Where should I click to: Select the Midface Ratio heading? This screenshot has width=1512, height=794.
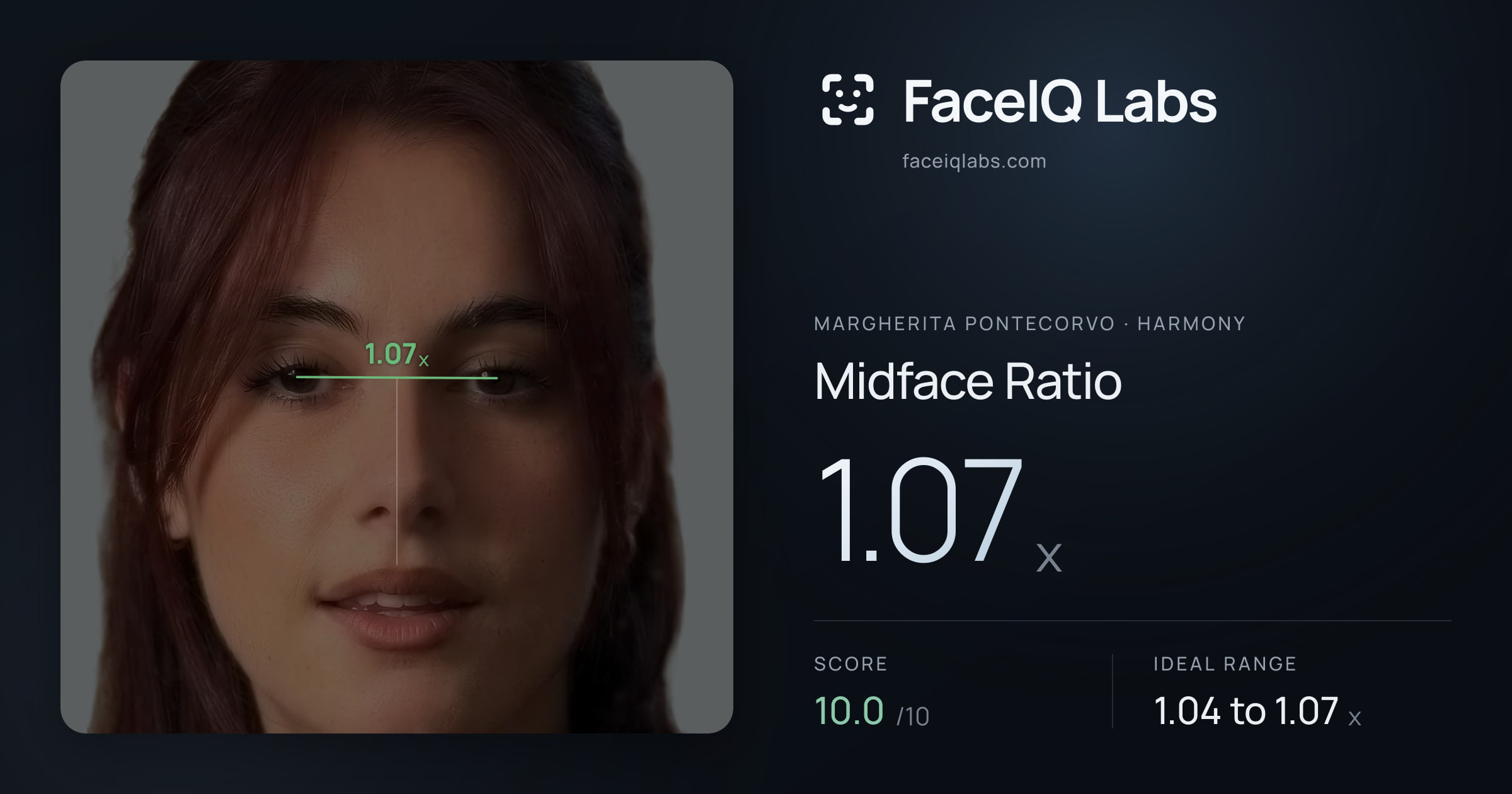tap(968, 381)
